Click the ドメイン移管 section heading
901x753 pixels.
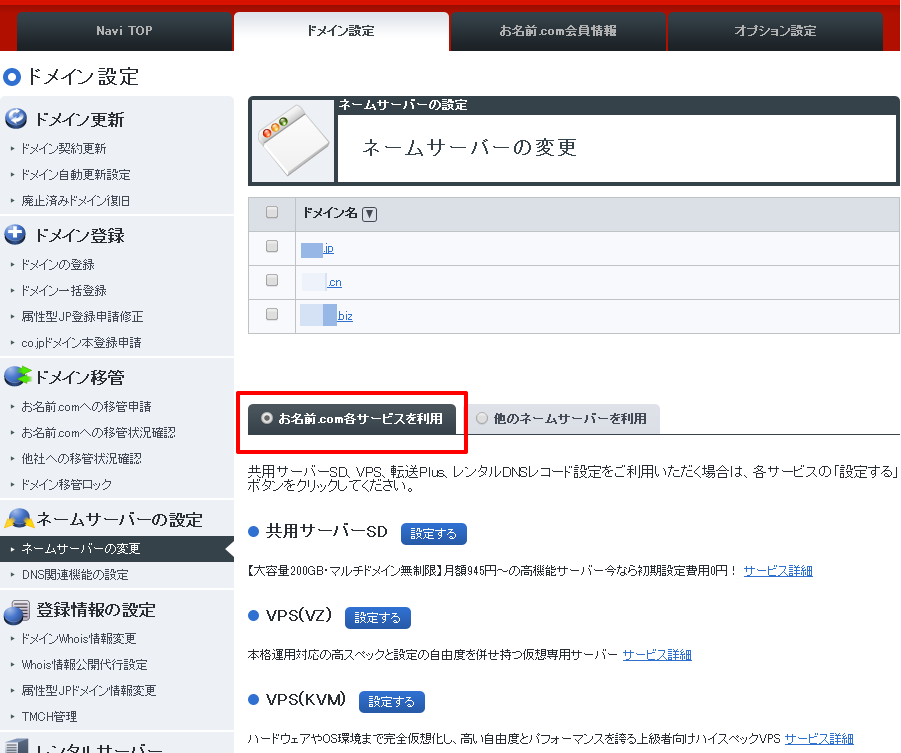(x=79, y=378)
